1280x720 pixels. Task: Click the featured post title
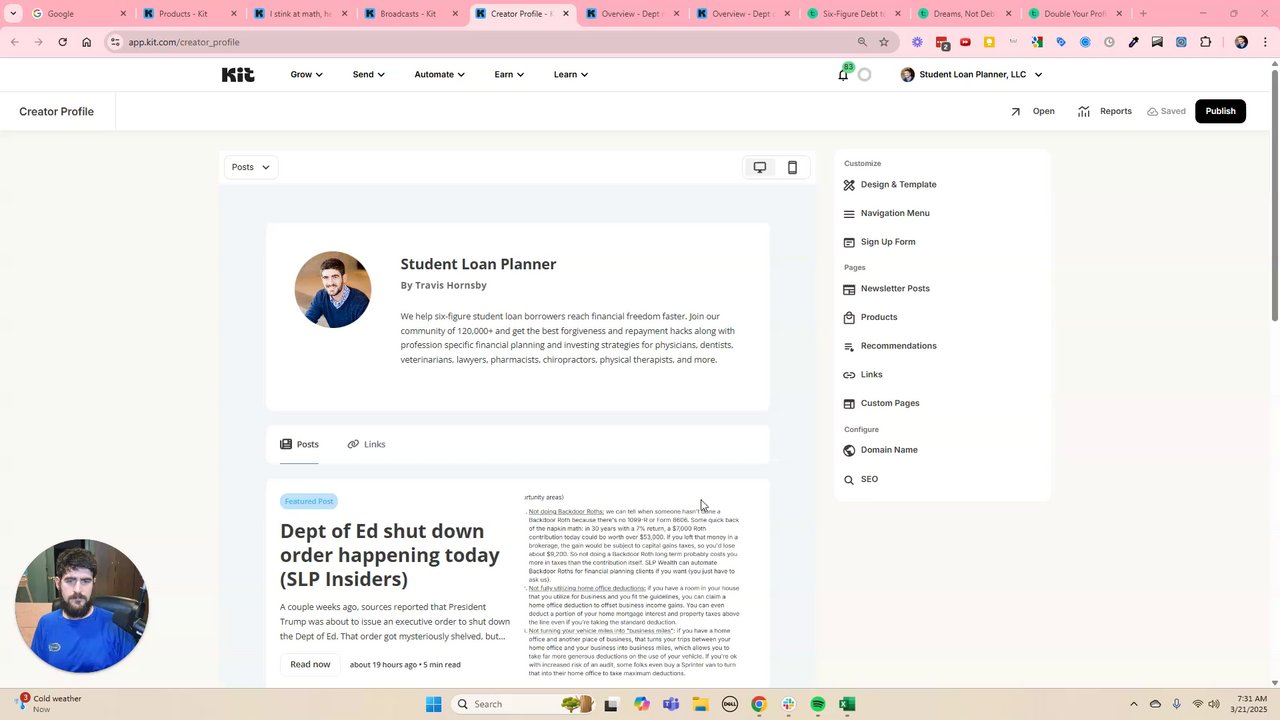390,555
